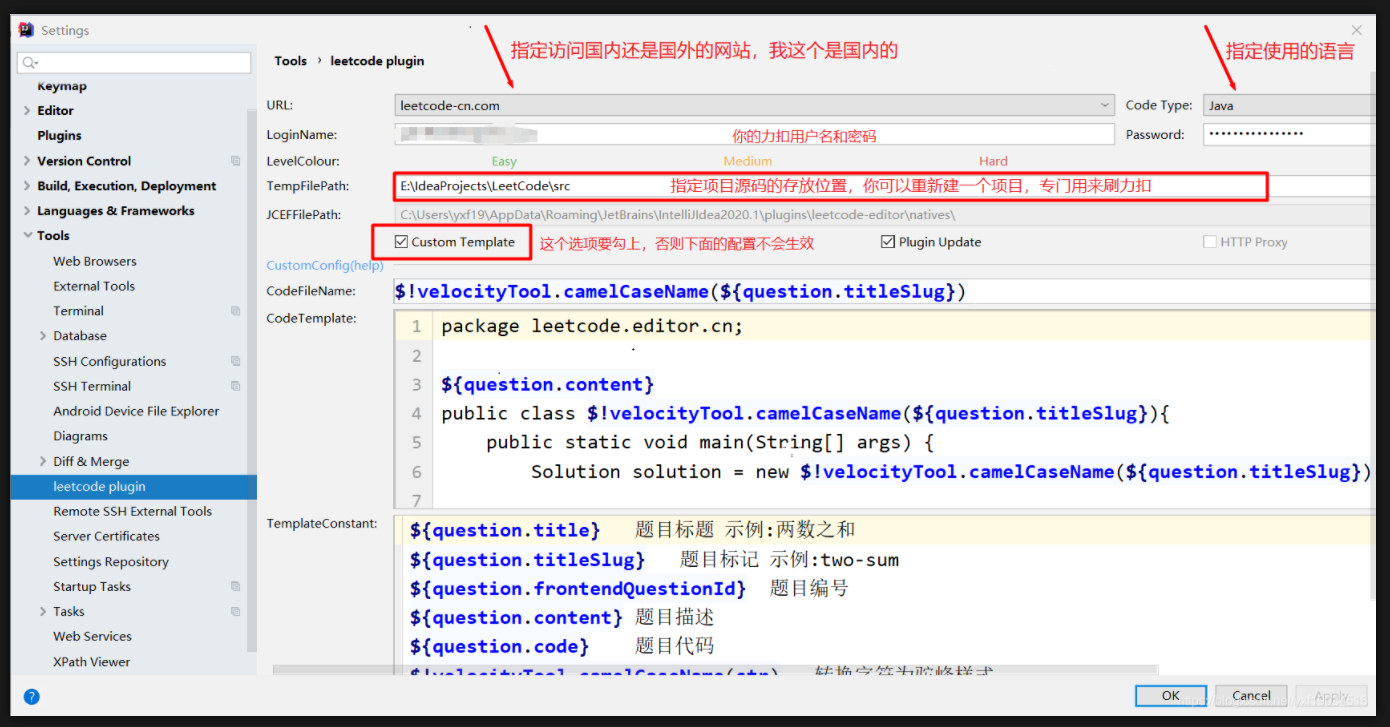Click the Cancel button

coord(1251,695)
